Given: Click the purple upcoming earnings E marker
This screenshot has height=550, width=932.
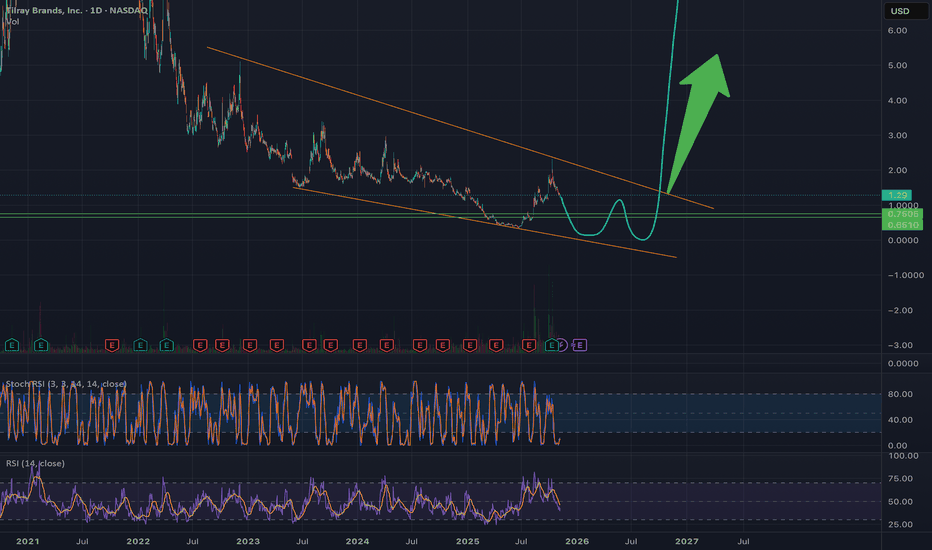Looking at the screenshot, I should point(580,345).
